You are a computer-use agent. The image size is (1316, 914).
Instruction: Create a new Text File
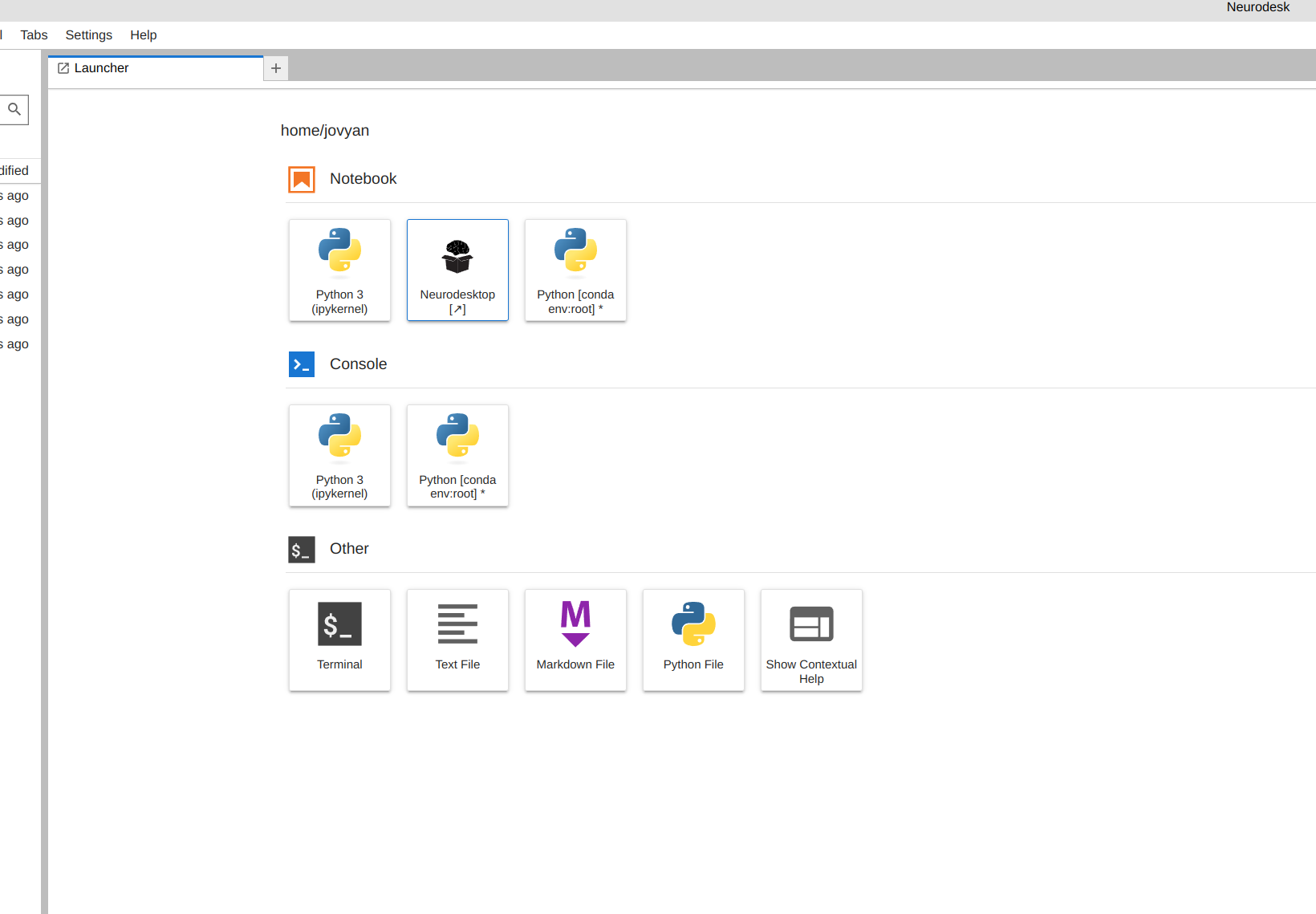click(x=457, y=640)
